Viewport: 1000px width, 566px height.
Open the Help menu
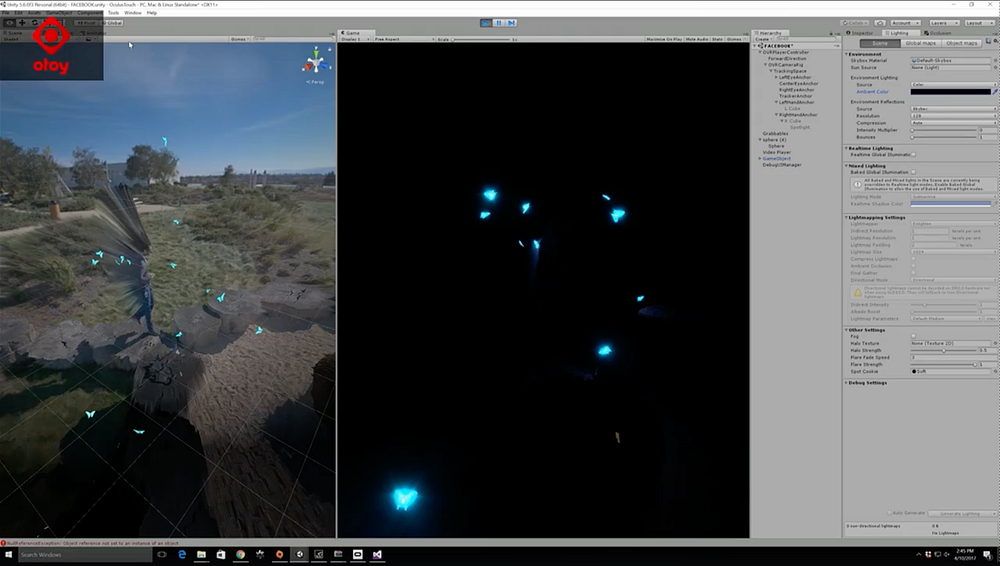point(152,13)
